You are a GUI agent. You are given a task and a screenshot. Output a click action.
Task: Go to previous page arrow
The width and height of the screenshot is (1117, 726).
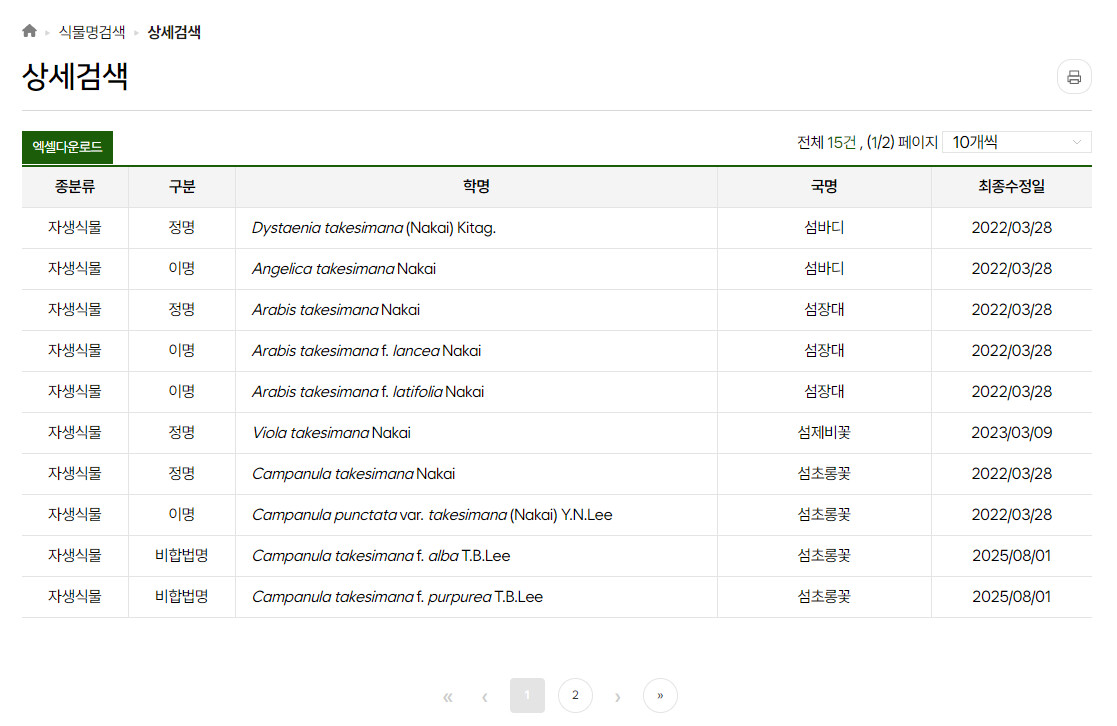[485, 696]
